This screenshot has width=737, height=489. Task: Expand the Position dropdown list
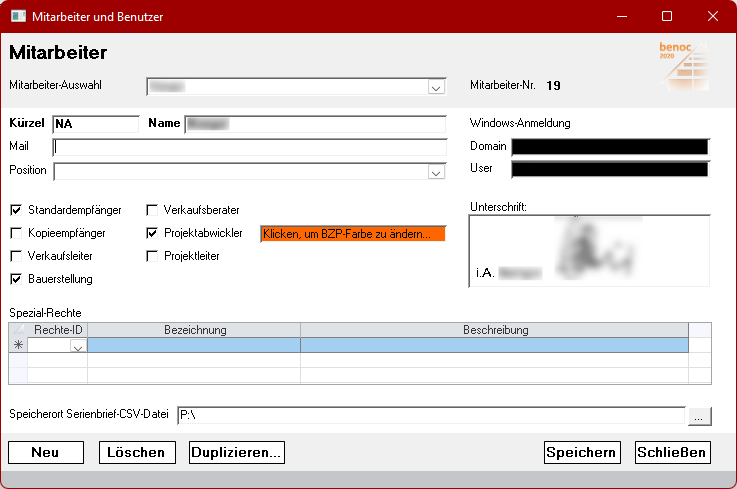tap(436, 171)
